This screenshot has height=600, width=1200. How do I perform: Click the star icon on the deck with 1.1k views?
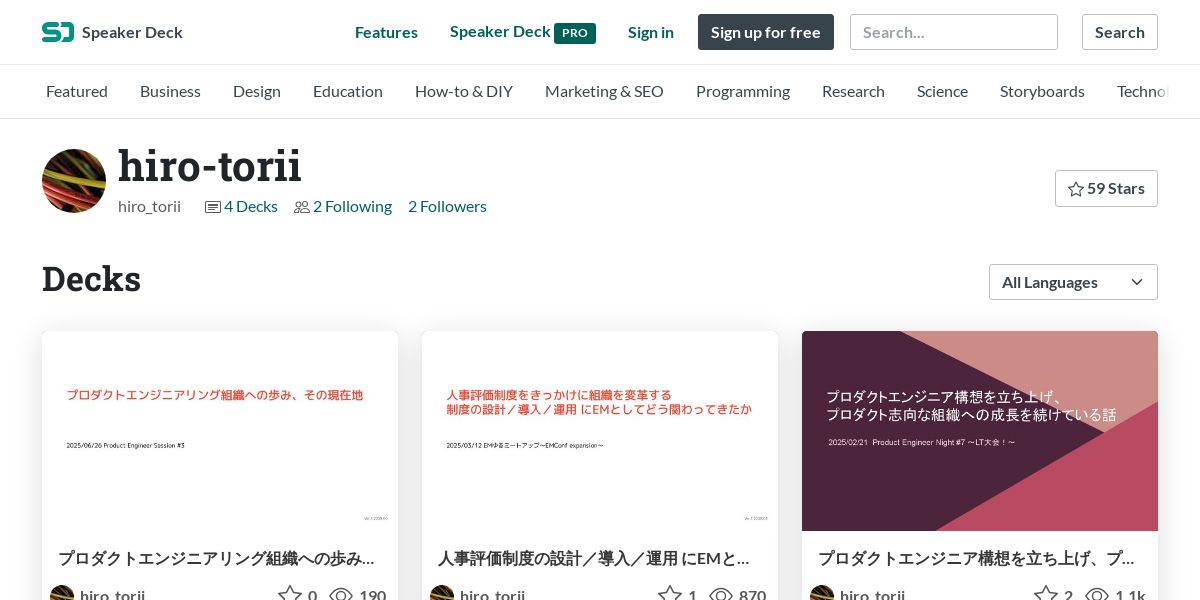click(1046, 594)
